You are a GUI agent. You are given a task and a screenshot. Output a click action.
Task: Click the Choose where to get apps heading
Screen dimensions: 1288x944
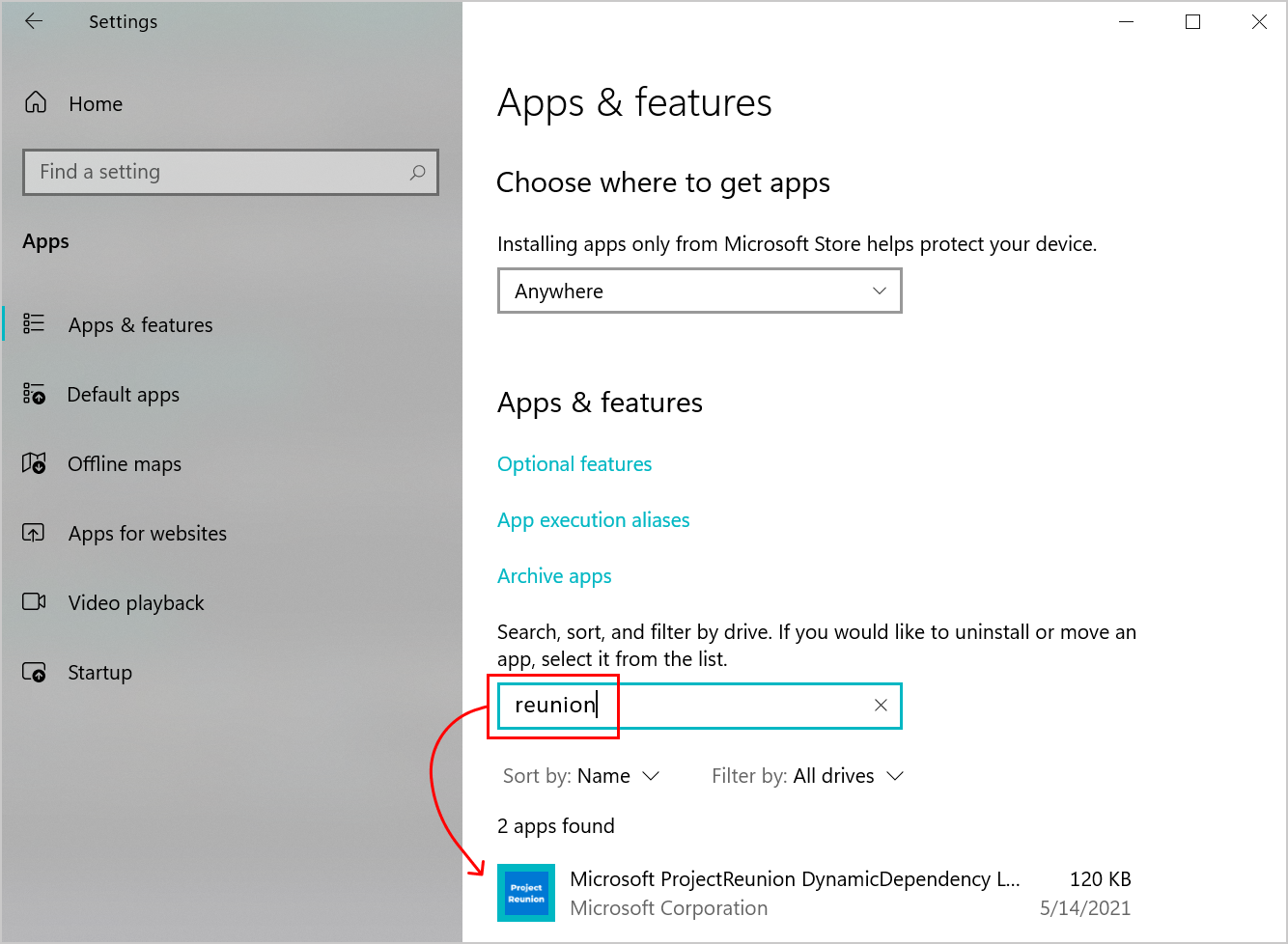coord(663,182)
